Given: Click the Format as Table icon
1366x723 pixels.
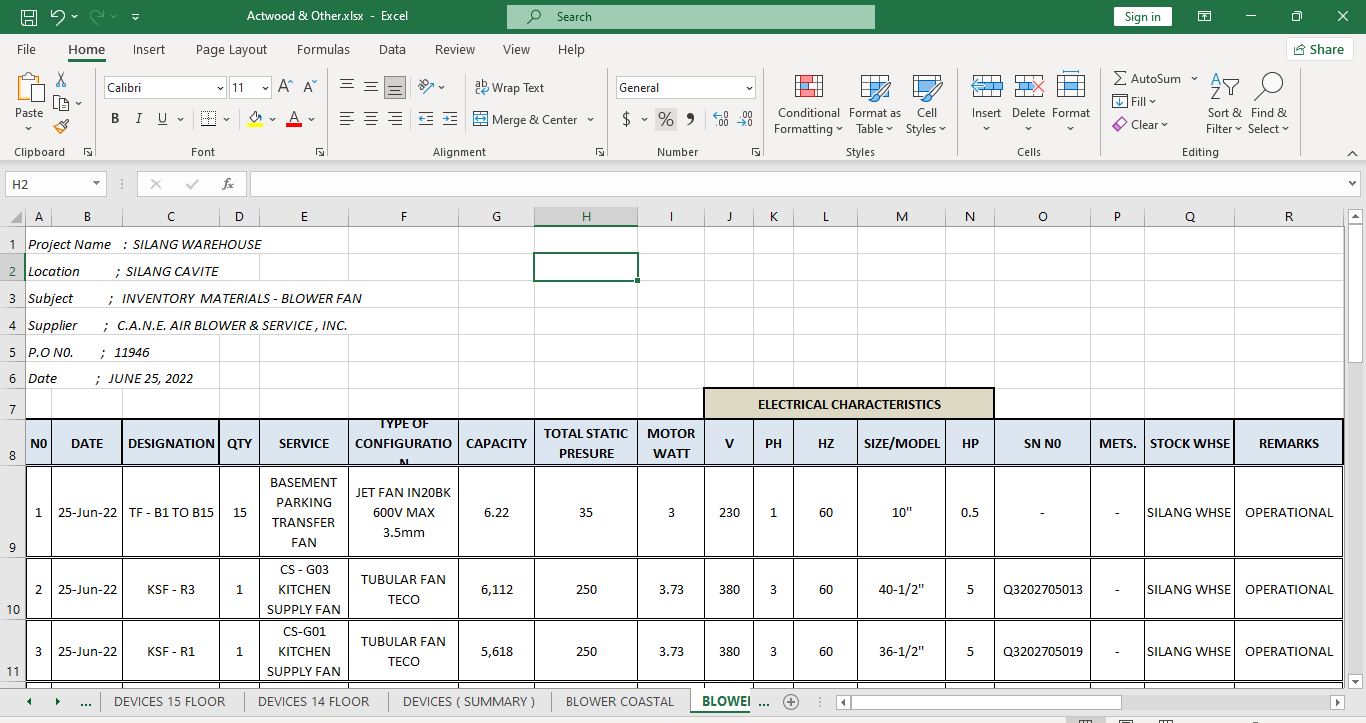Looking at the screenshot, I should point(874,88).
